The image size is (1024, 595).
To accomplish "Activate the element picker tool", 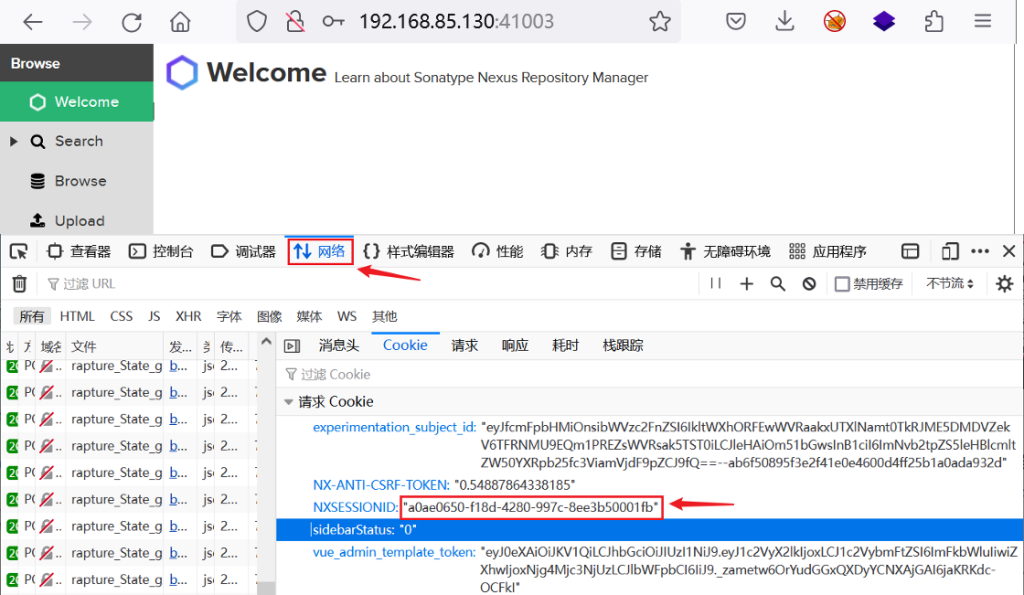I will click(19, 251).
